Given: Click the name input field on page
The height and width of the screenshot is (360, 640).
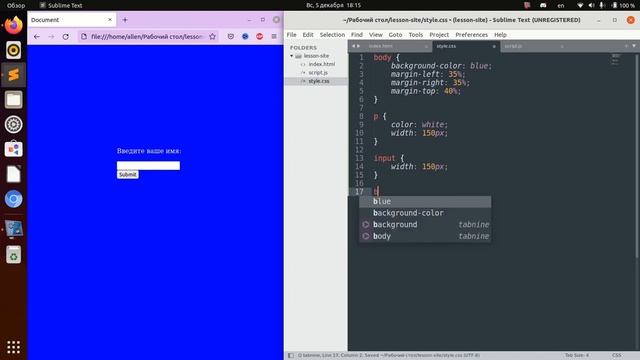Looking at the screenshot, I should coord(148,165).
